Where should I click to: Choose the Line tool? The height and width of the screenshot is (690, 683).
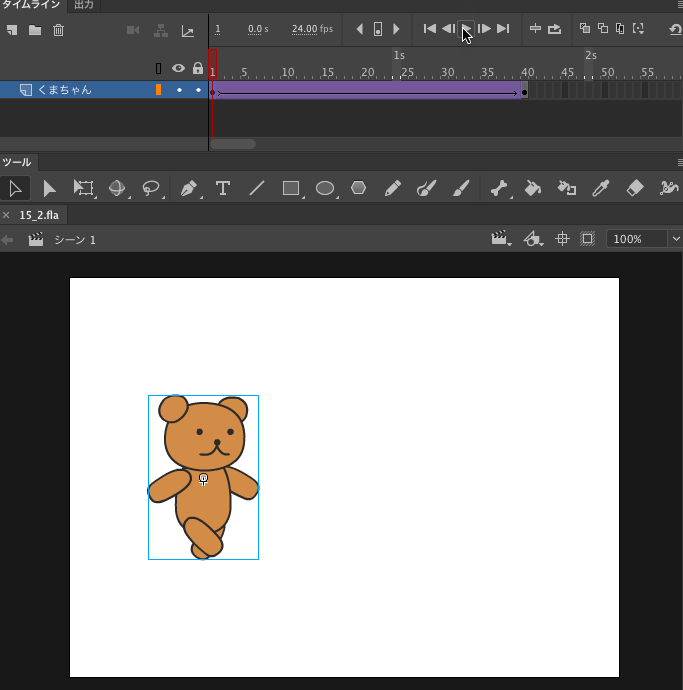tap(257, 188)
